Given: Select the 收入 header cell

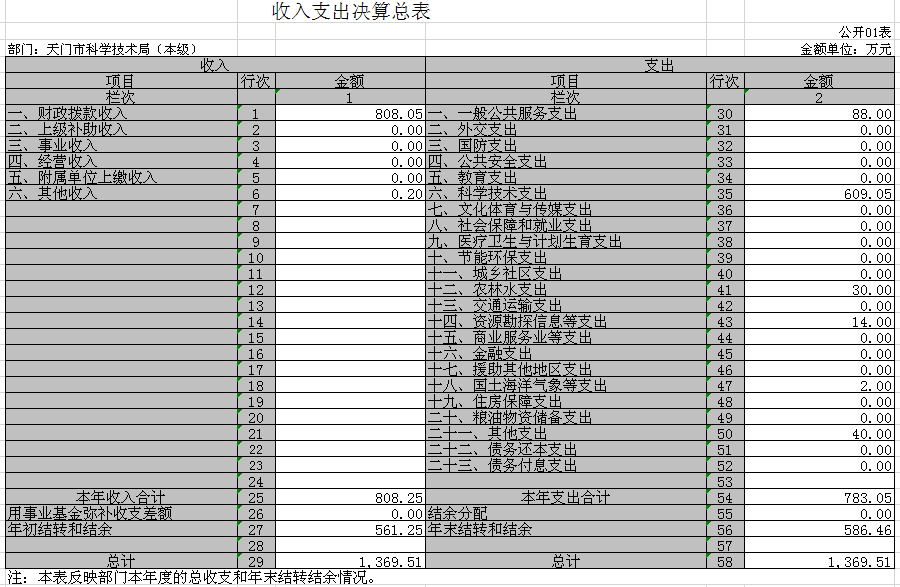Looking at the screenshot, I should pyautogui.click(x=215, y=65).
